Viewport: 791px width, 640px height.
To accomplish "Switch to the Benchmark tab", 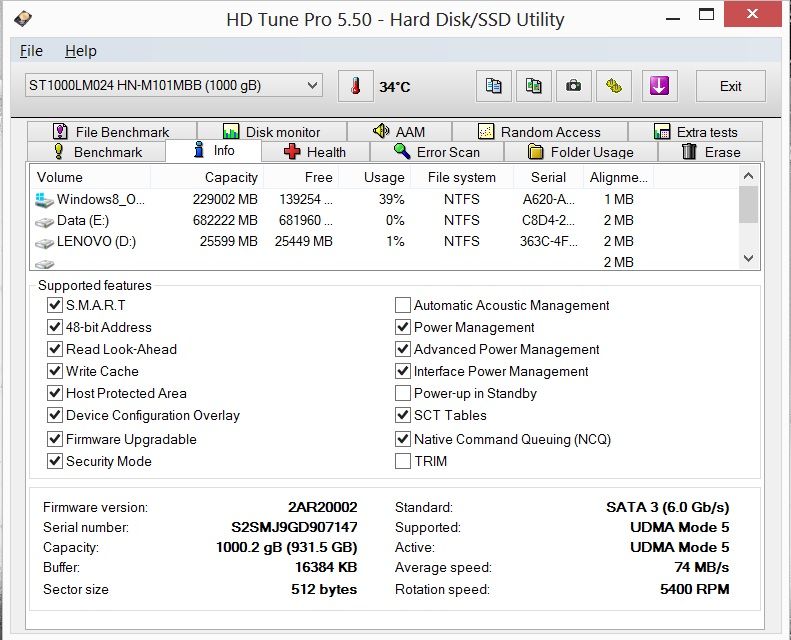I will (97, 152).
